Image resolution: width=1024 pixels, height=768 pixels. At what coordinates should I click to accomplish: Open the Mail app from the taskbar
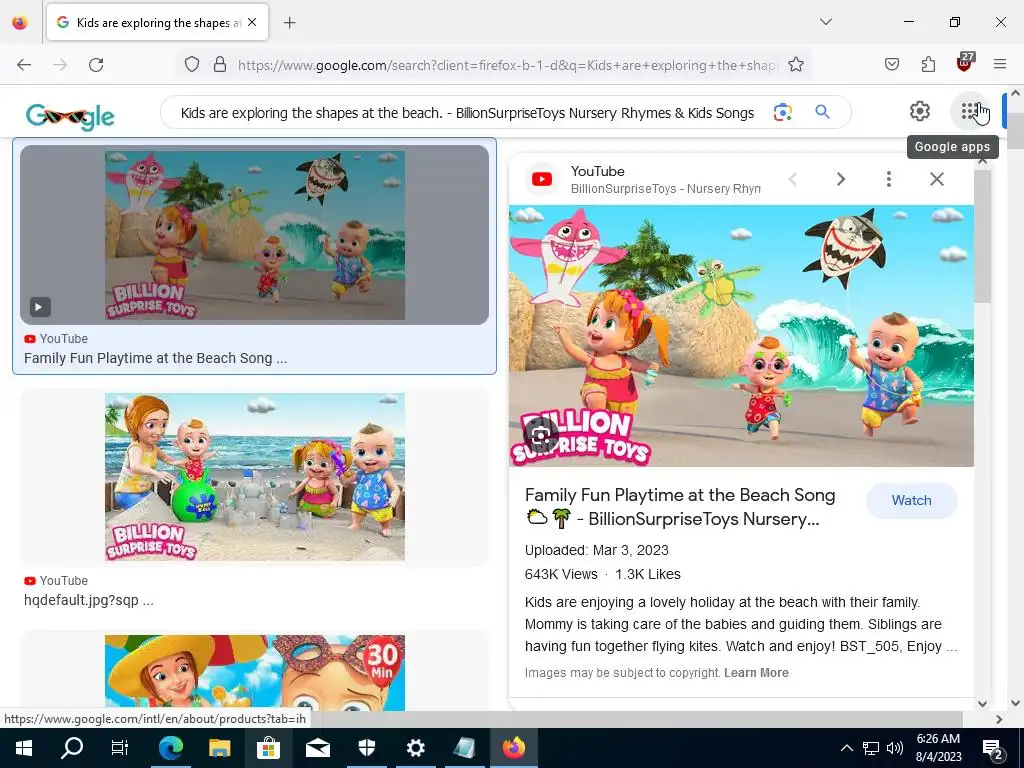click(317, 748)
